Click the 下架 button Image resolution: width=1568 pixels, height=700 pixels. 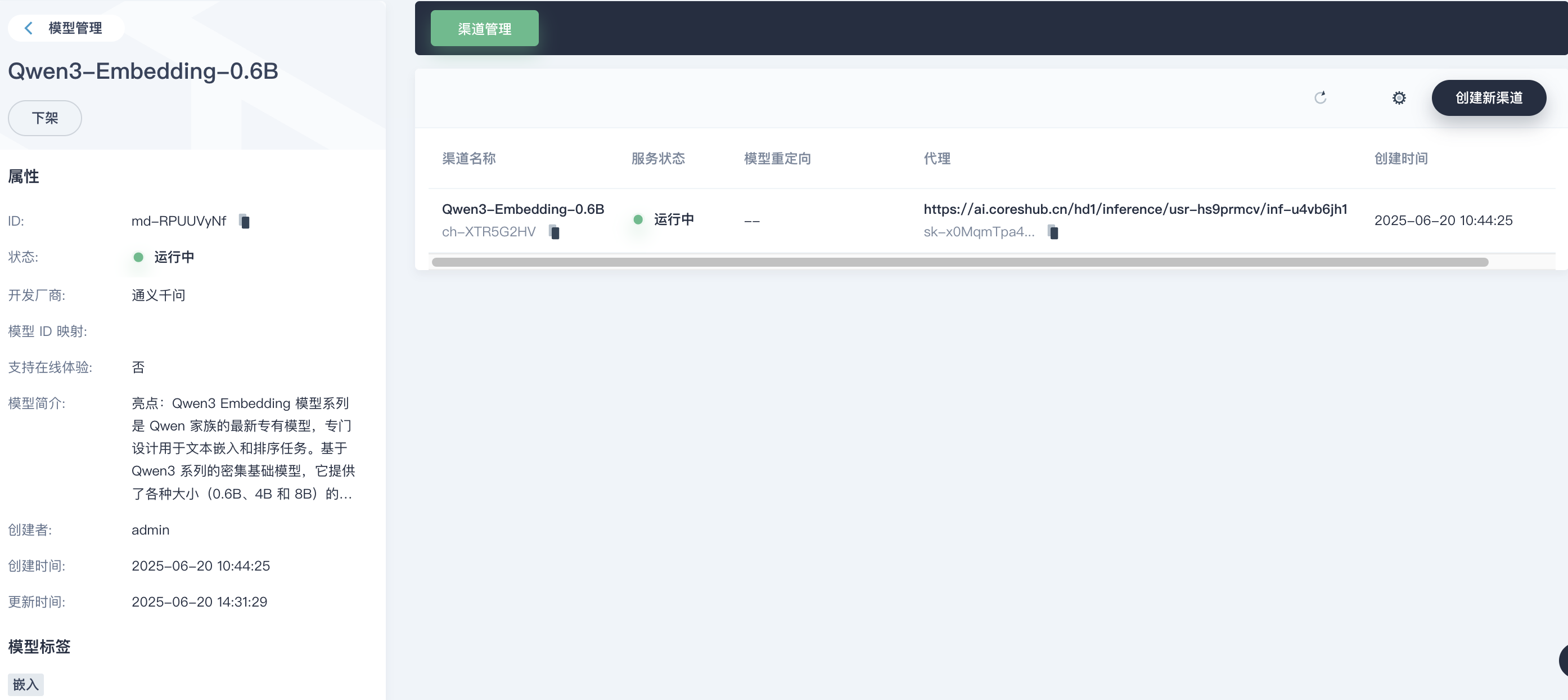tap(45, 118)
